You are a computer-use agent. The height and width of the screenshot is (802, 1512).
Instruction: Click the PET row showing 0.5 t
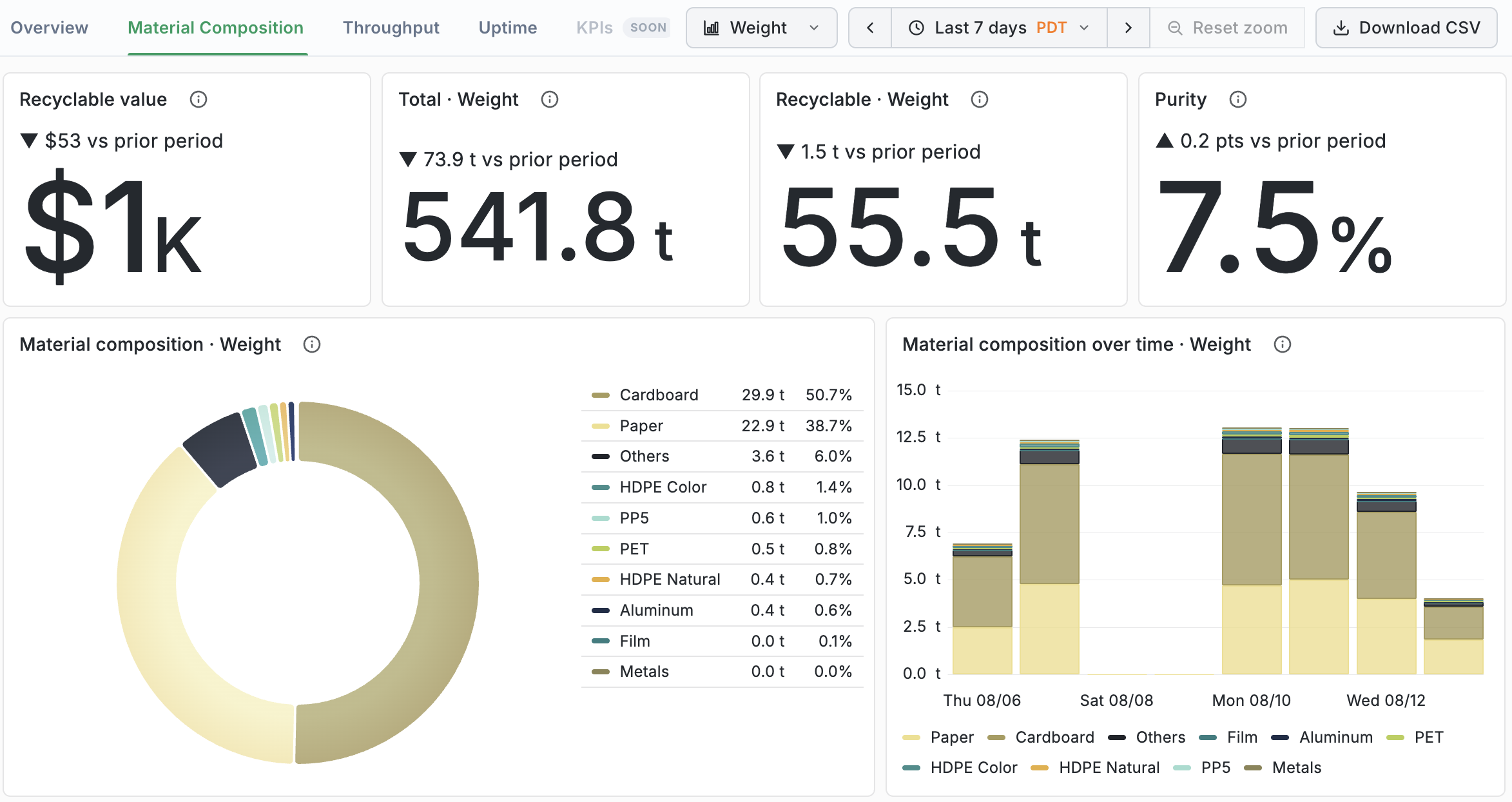(x=722, y=549)
